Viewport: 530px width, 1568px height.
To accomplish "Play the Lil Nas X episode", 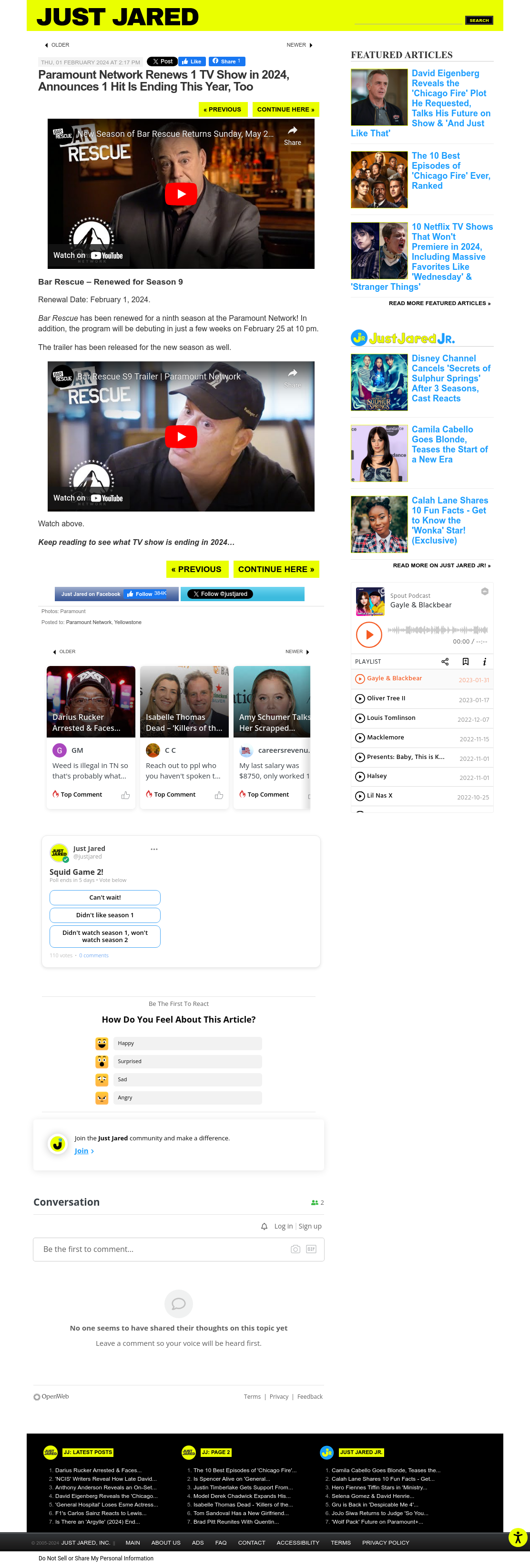I will [360, 796].
